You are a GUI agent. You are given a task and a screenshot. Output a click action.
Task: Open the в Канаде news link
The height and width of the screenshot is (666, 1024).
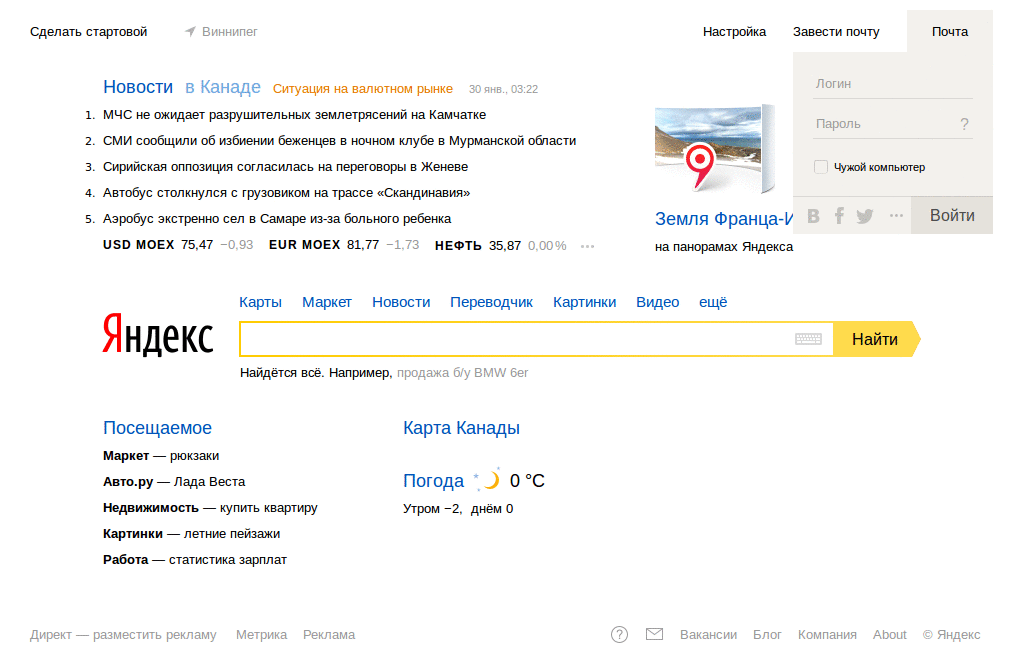click(223, 87)
